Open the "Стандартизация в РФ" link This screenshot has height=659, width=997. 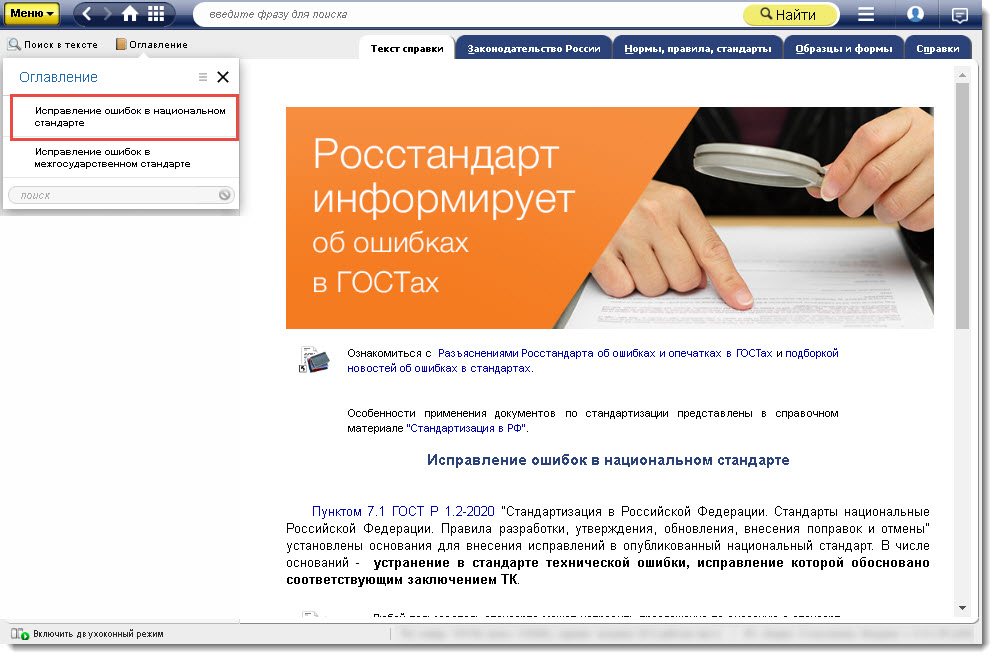coord(467,428)
